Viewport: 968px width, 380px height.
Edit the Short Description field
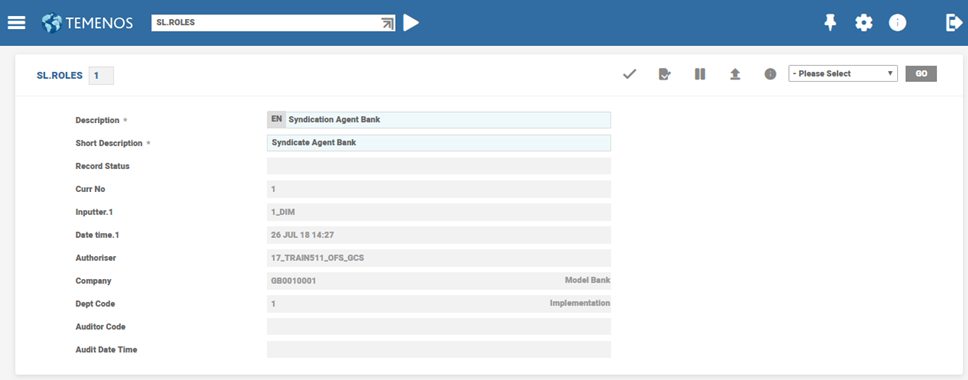(439, 142)
